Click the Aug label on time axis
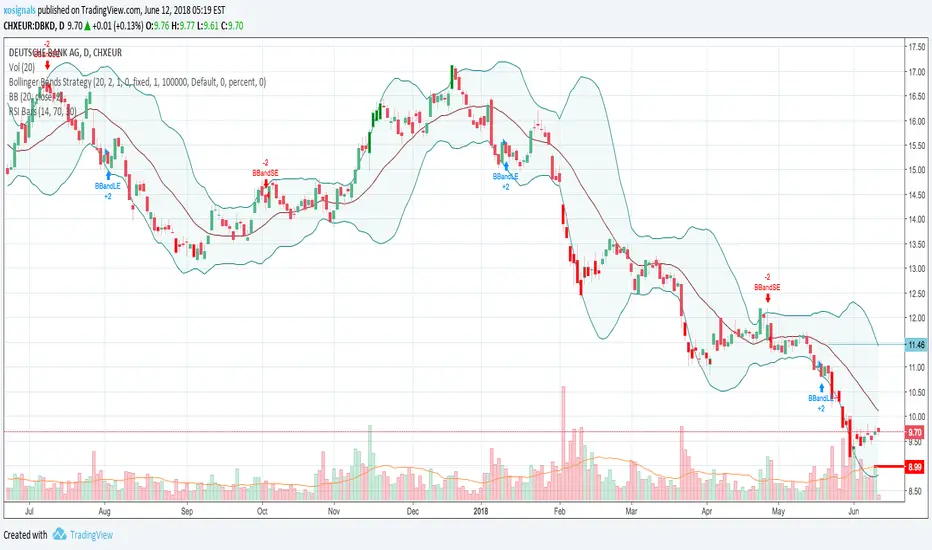The height and width of the screenshot is (550, 932). 104,511
